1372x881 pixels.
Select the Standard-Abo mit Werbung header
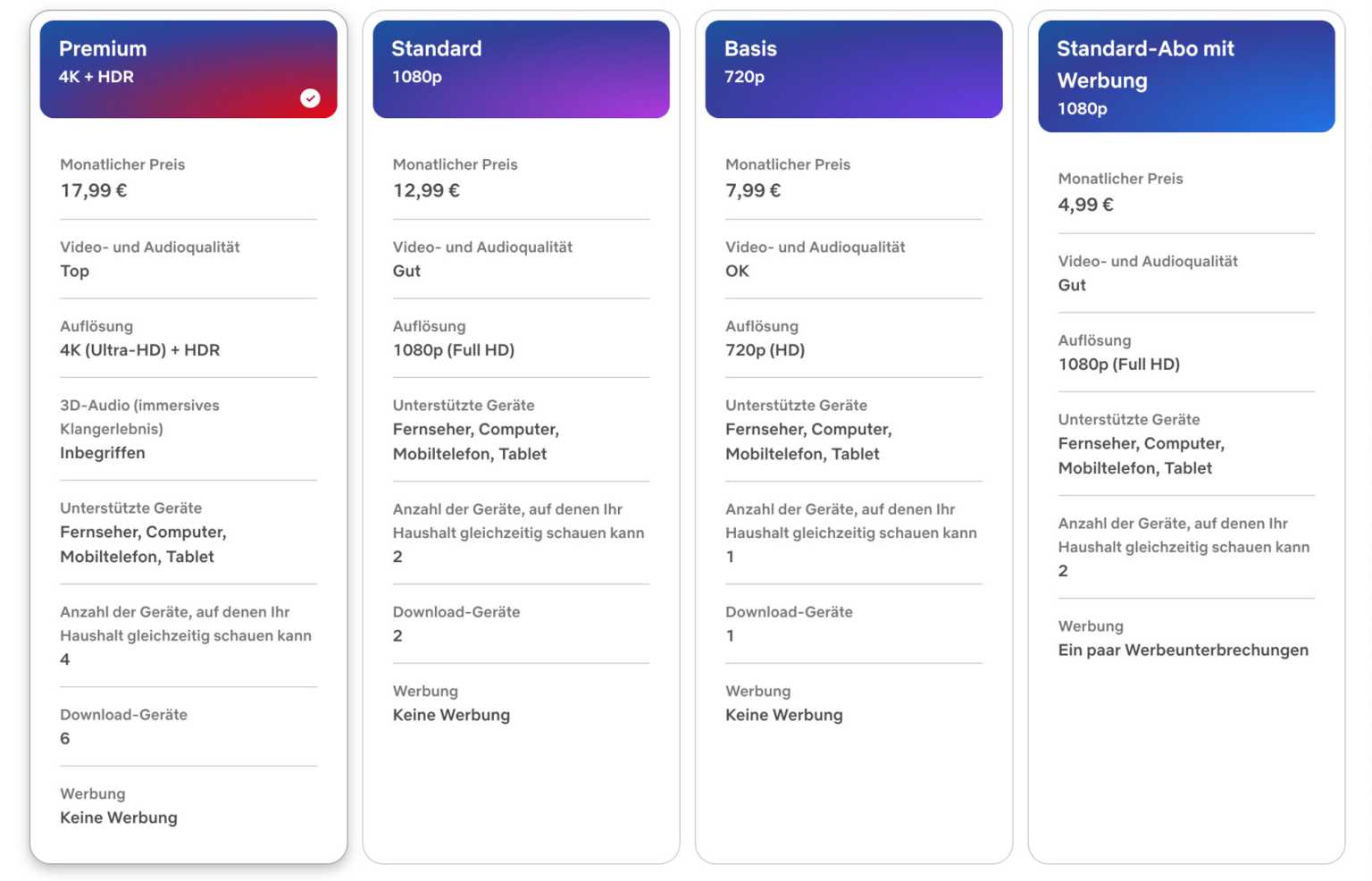(1185, 77)
